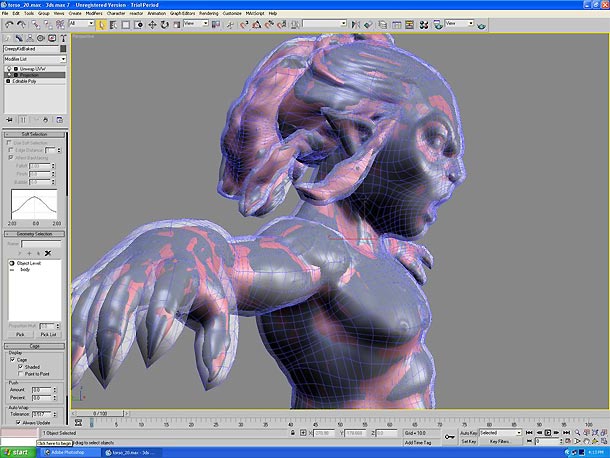The image size is (610, 458).
Task: Open the Modifier List dropdown
Action: coord(33,59)
